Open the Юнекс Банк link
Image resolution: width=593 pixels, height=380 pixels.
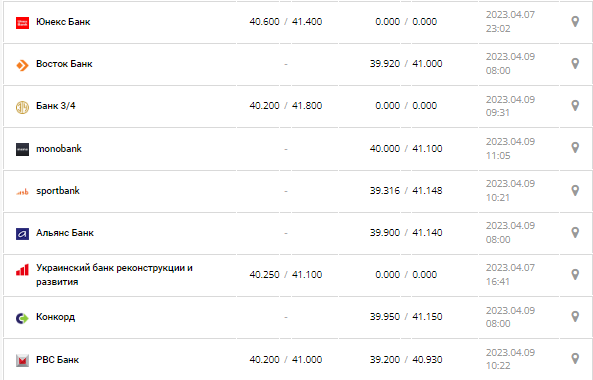(63, 22)
